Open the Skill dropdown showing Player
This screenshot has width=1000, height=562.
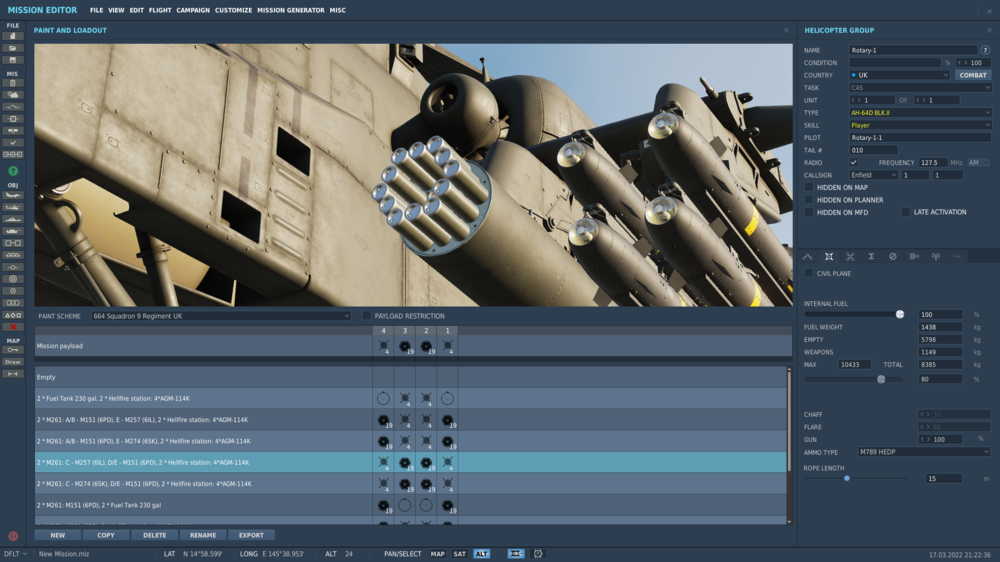coord(920,125)
